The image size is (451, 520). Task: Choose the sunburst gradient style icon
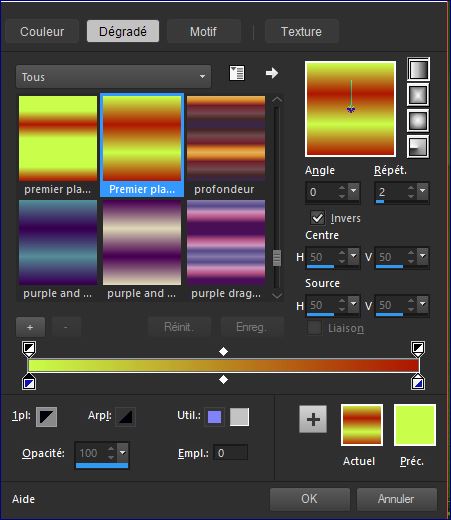tap(418, 121)
